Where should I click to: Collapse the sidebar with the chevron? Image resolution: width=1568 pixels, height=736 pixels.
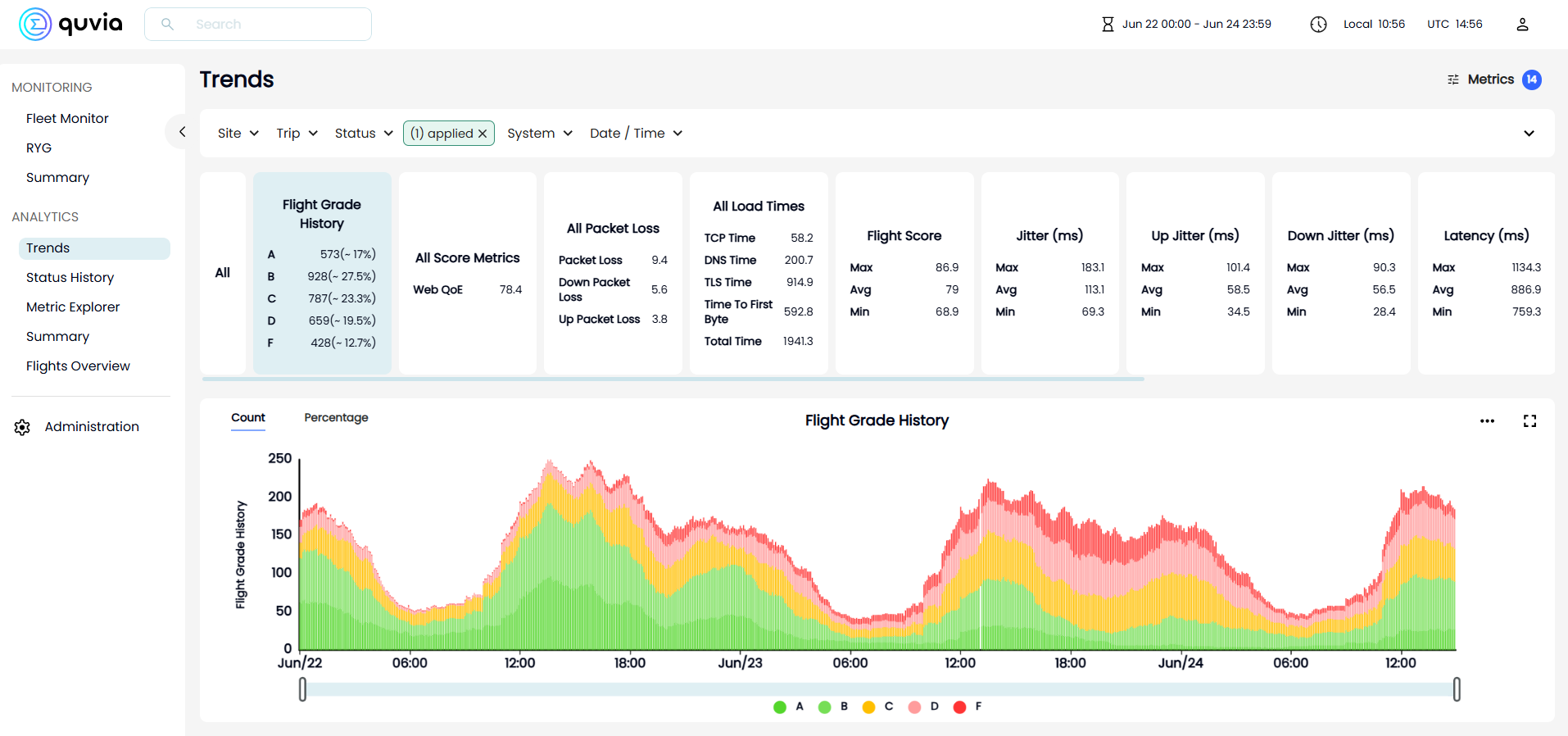182,132
